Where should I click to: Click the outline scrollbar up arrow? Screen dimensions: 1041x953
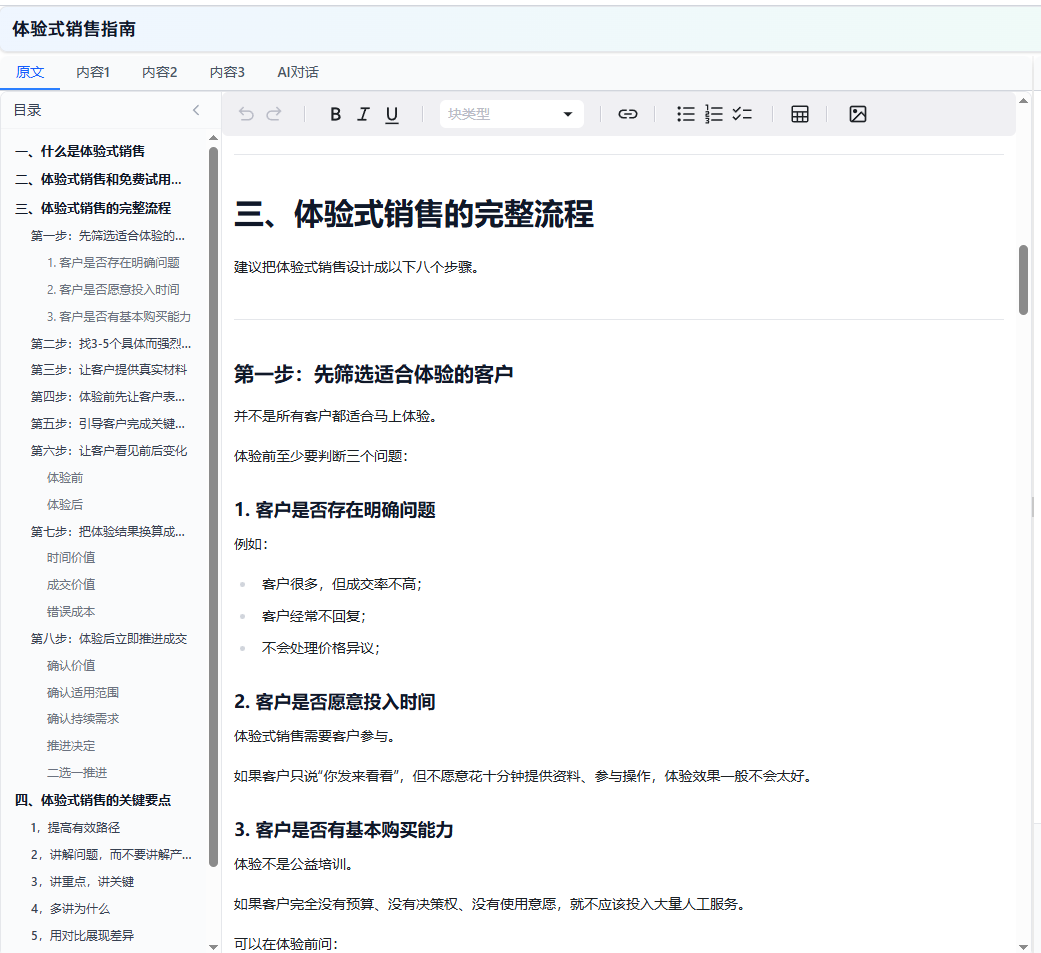(x=213, y=138)
